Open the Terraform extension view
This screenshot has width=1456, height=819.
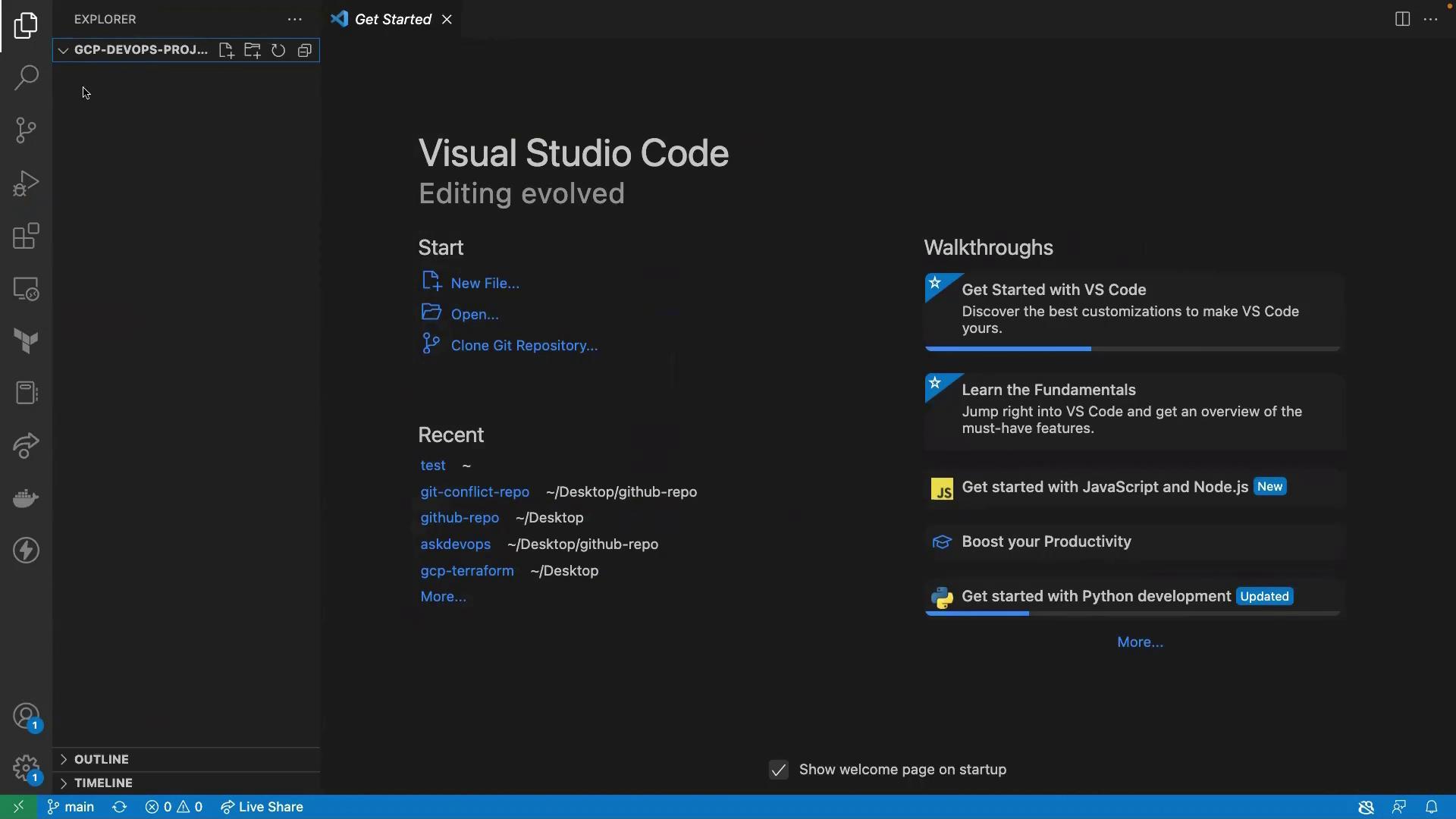[26, 341]
